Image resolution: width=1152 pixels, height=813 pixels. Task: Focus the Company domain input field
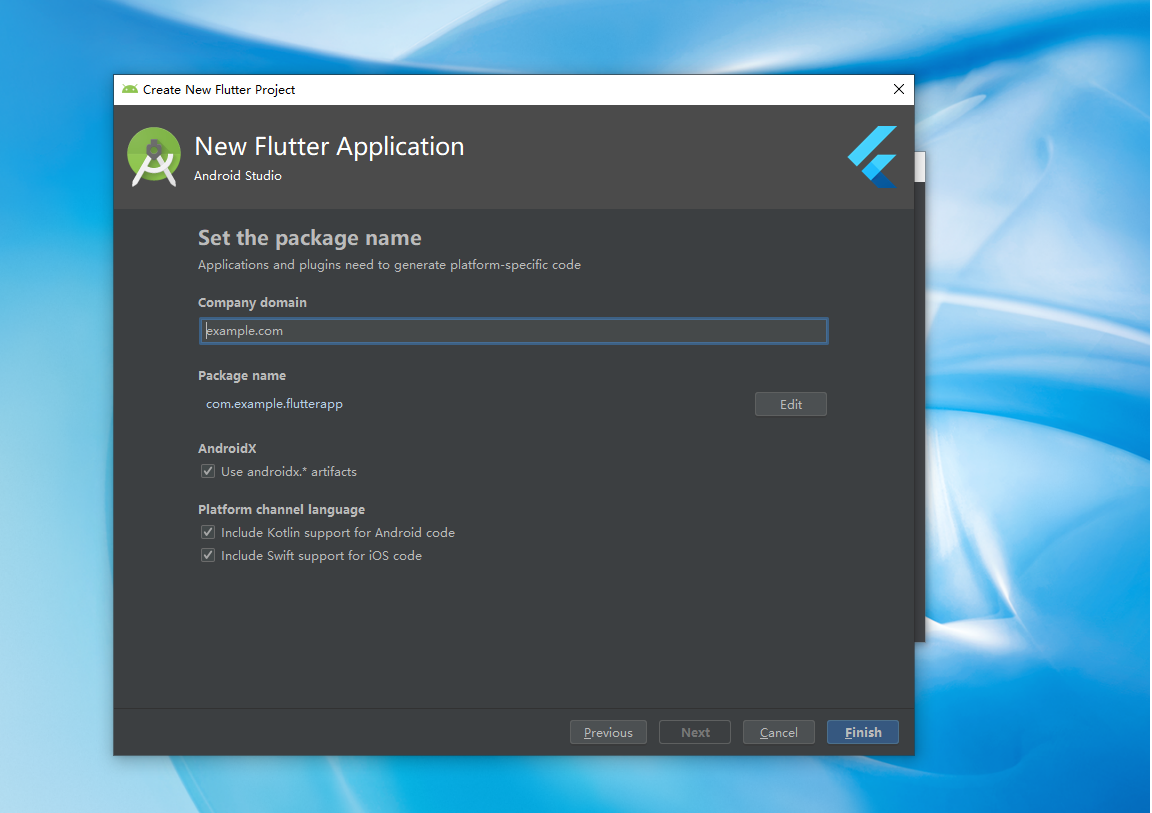[514, 330]
